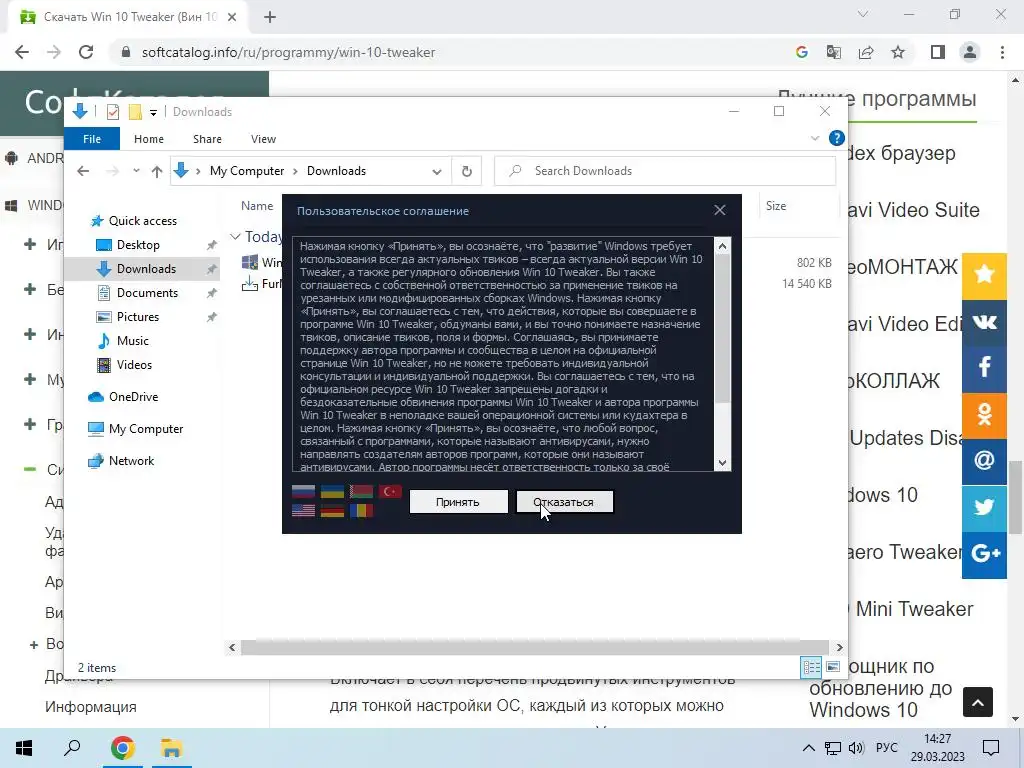Select the Belarusian flag language
Image resolution: width=1024 pixels, height=768 pixels.
361,491
